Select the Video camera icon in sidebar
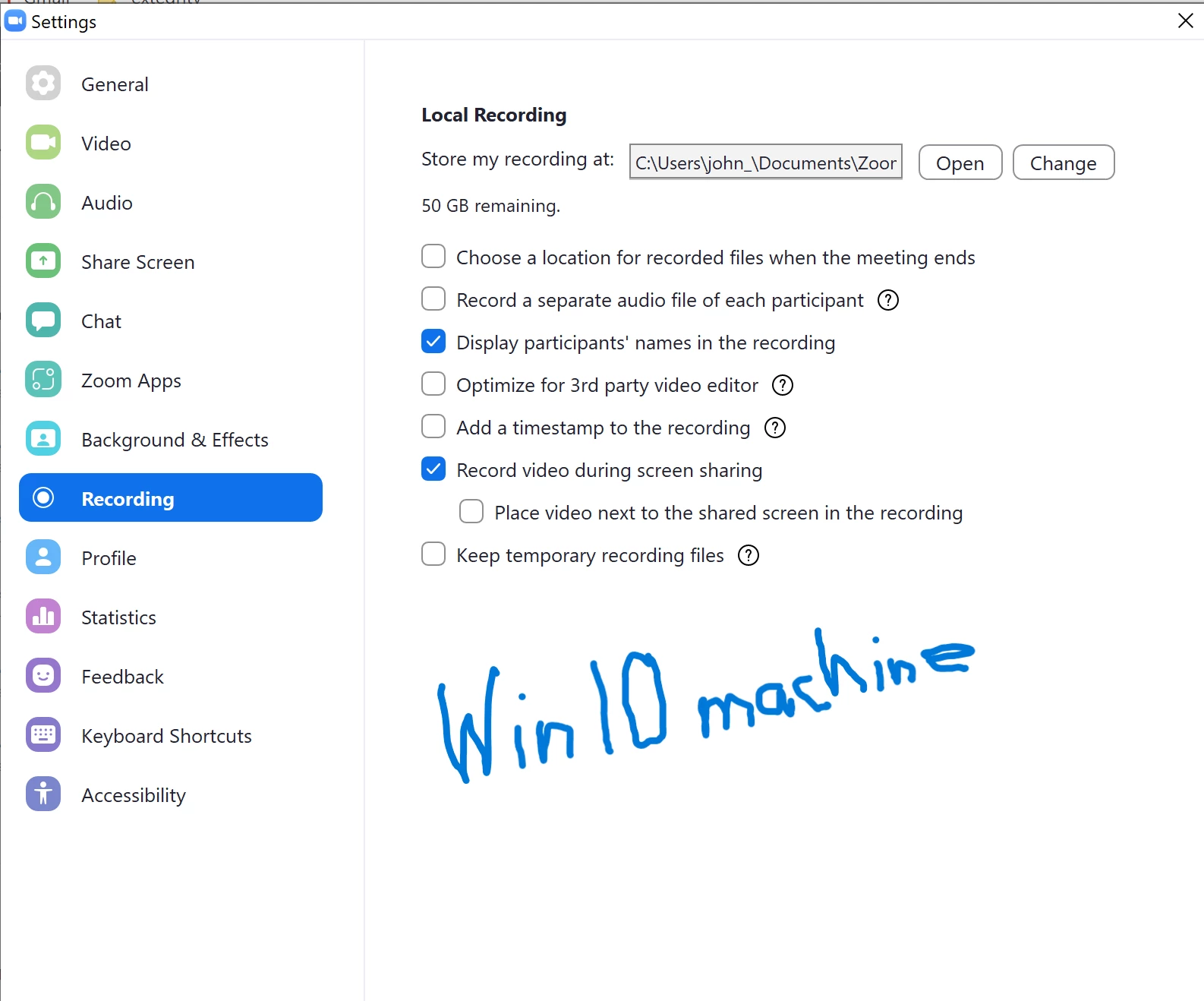 pos(43,142)
